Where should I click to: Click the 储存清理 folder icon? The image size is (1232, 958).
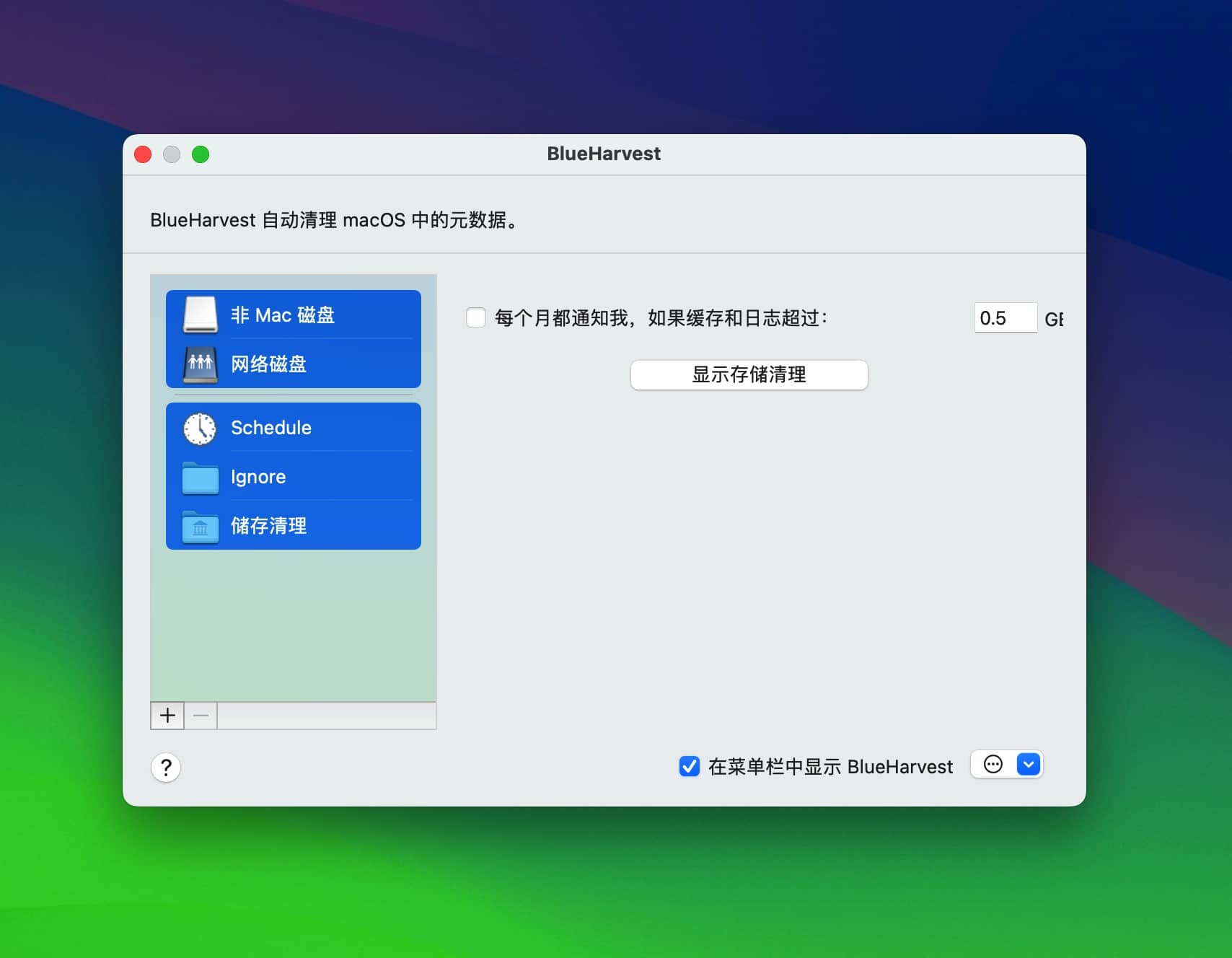[201, 527]
